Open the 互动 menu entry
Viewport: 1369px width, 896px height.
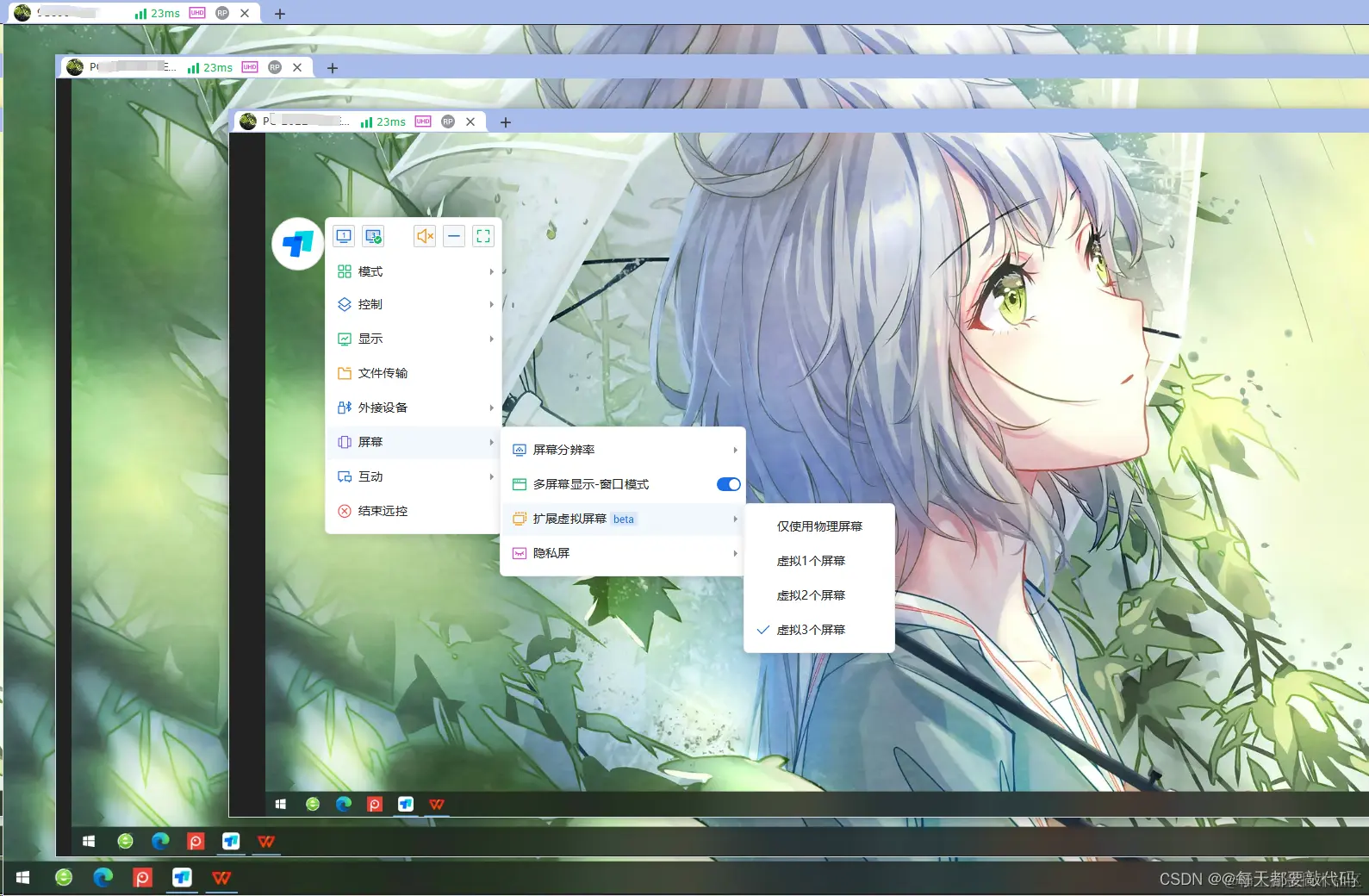pos(414,476)
